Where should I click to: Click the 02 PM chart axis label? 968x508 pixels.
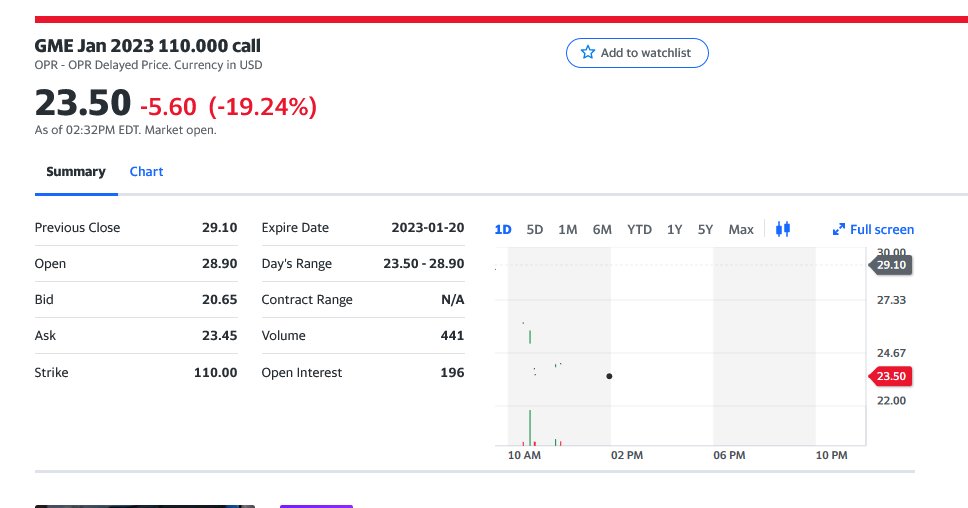(x=627, y=455)
